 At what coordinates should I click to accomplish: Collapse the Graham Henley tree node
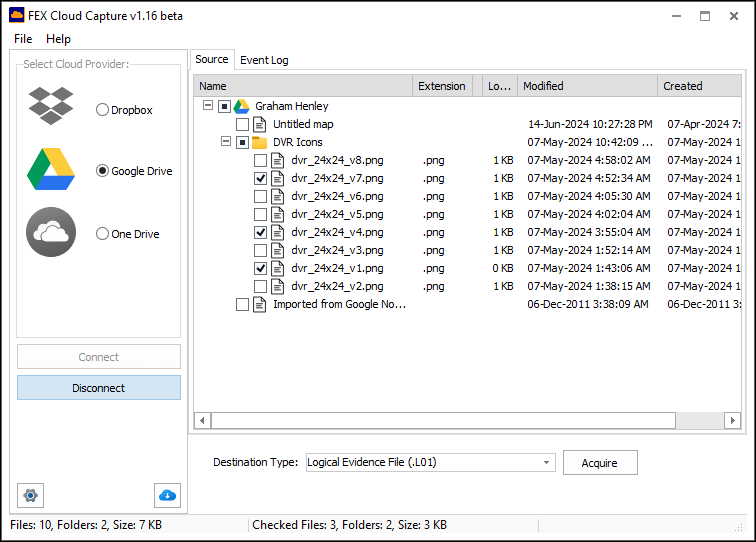tap(207, 106)
